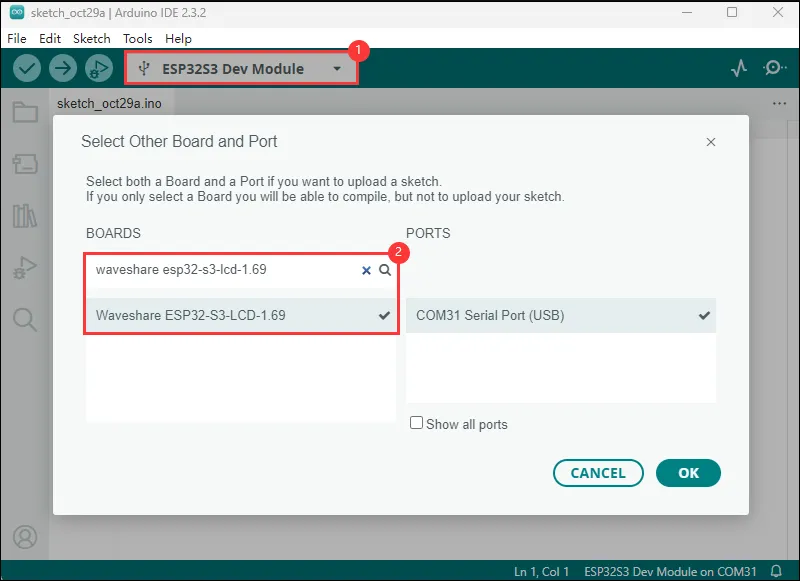Open the Sketch menu
The image size is (800, 581).
point(92,38)
